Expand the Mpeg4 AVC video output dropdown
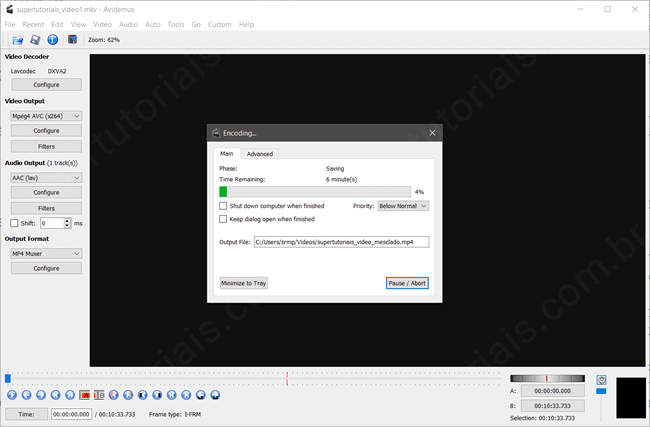The image size is (650, 427). [46, 116]
